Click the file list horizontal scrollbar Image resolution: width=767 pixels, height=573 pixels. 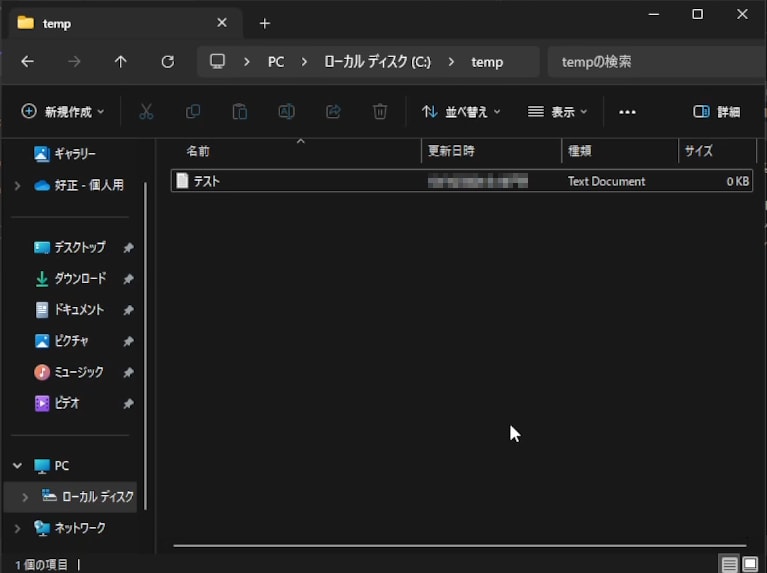pyautogui.click(x=460, y=546)
